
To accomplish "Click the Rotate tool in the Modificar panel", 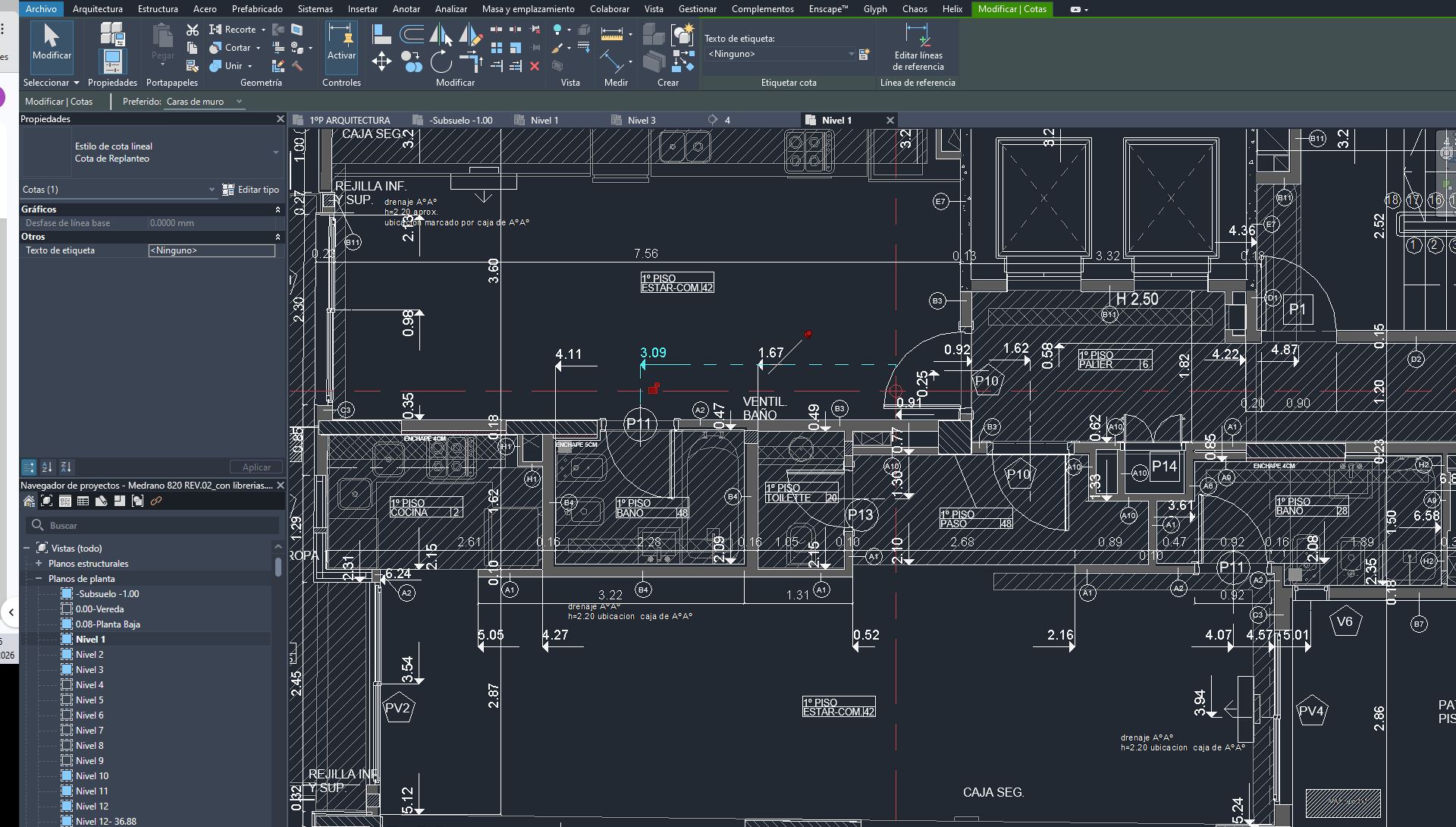I will pyautogui.click(x=441, y=62).
